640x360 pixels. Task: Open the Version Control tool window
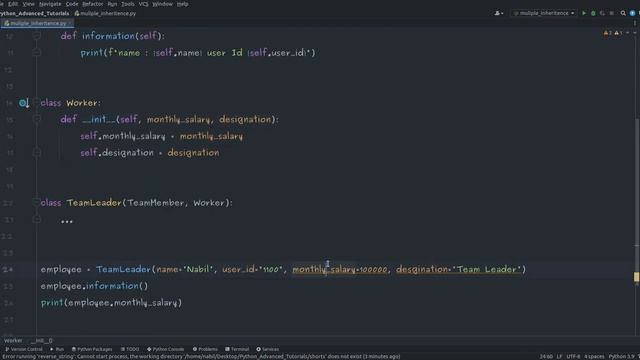tap(24, 349)
